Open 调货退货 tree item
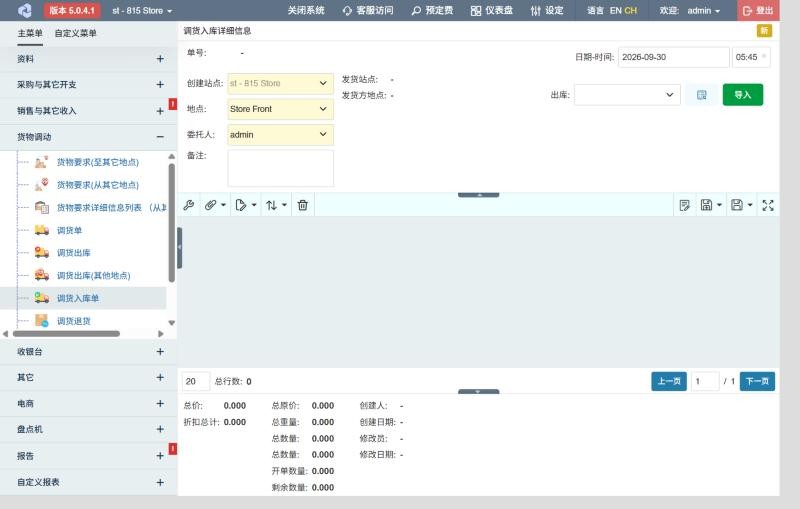 point(73,321)
